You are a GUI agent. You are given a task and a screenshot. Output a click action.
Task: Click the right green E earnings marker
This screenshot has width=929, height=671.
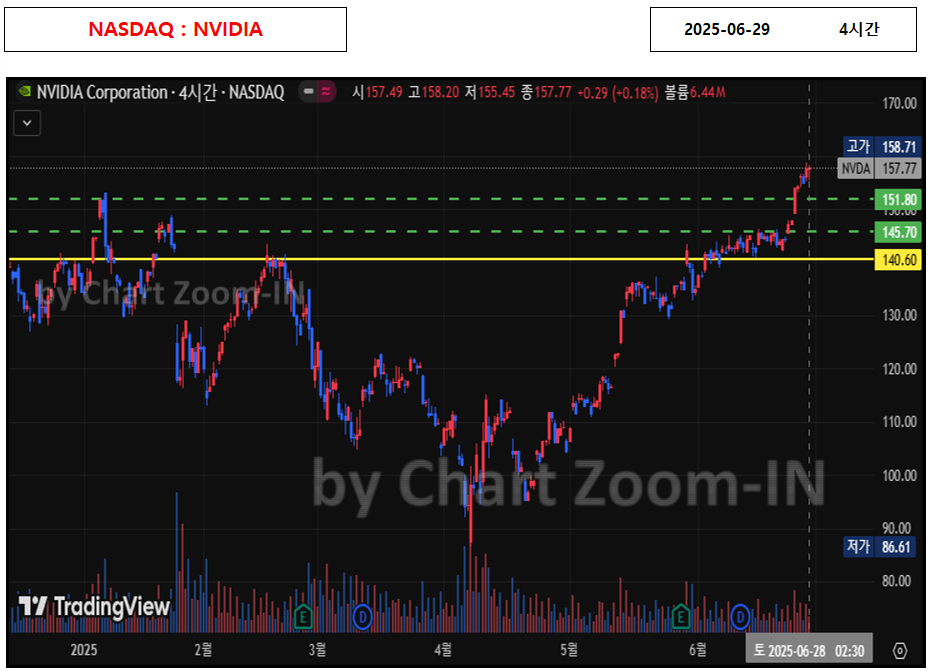[x=681, y=617]
